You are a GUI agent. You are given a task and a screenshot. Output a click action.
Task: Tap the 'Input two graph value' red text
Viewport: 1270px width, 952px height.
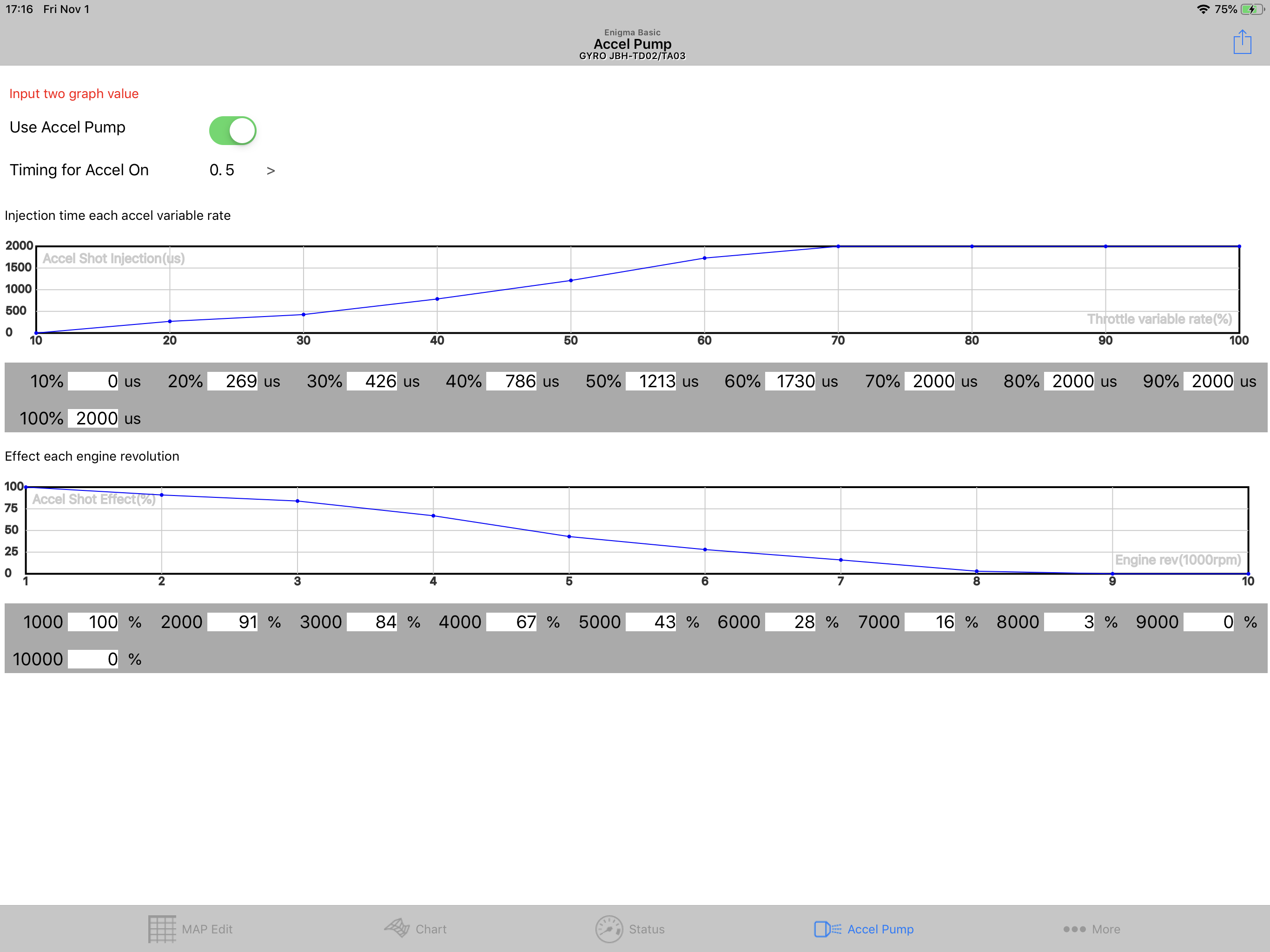[x=74, y=93]
